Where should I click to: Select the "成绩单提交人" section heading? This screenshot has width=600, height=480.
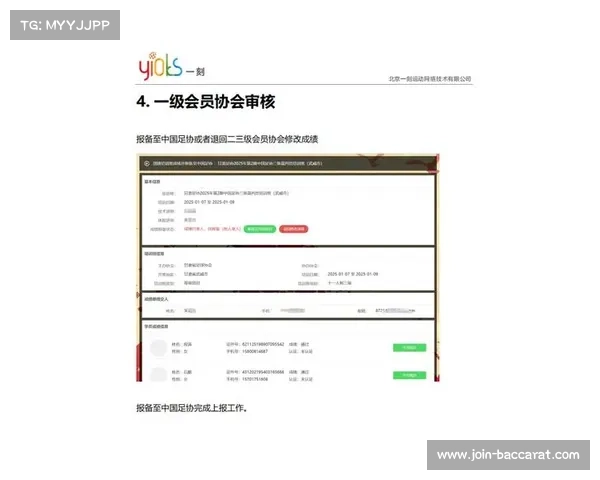tap(156, 299)
